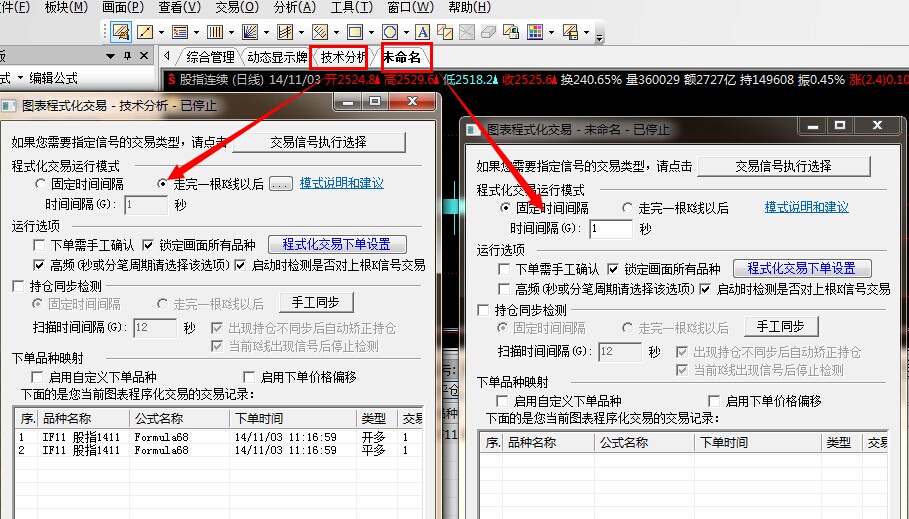
Task: Click the greyed crossed-box toolbar icon
Action: 467,32
